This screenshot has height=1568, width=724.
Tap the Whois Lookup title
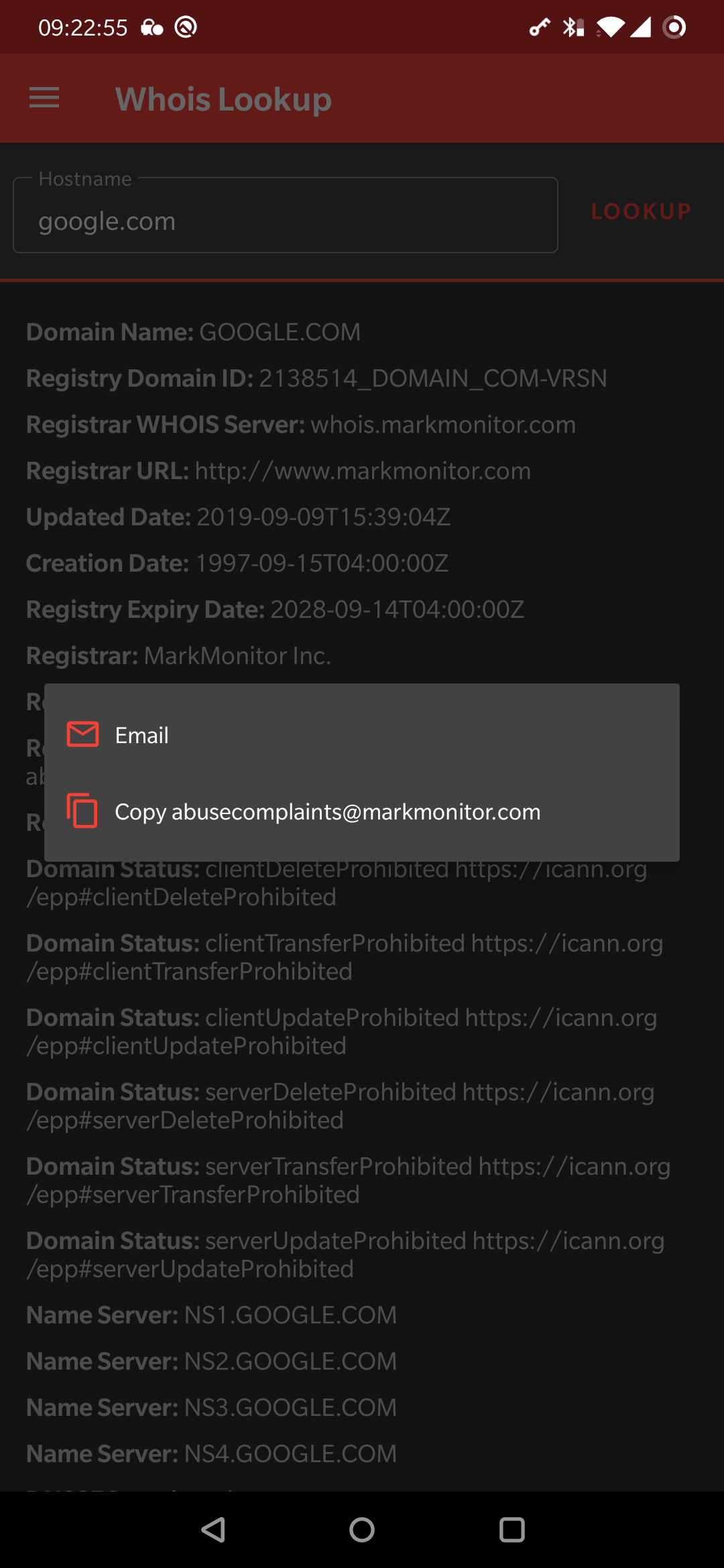coord(223,100)
